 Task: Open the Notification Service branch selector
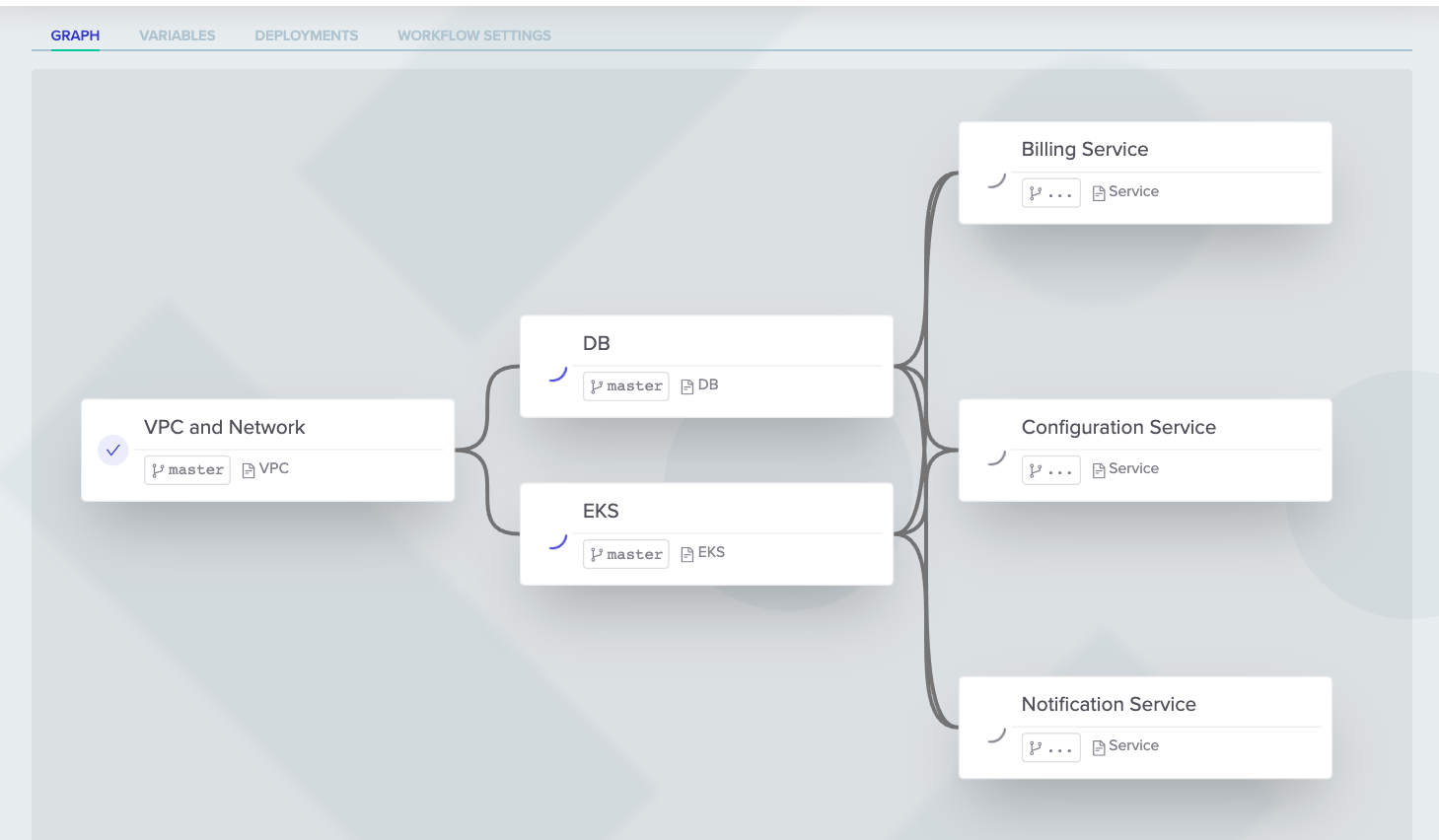(x=1050, y=748)
